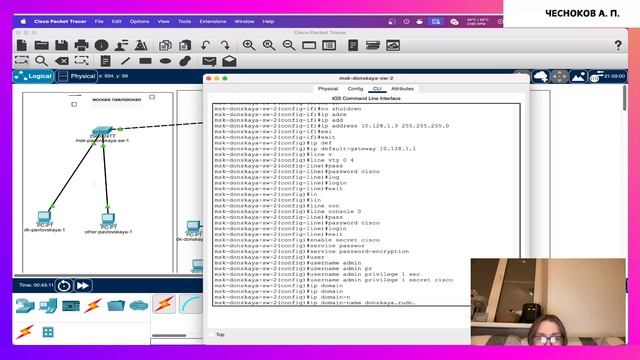Activate the Inspect magnifier tool
Viewport: 640px width, 360px height.
click(41, 61)
